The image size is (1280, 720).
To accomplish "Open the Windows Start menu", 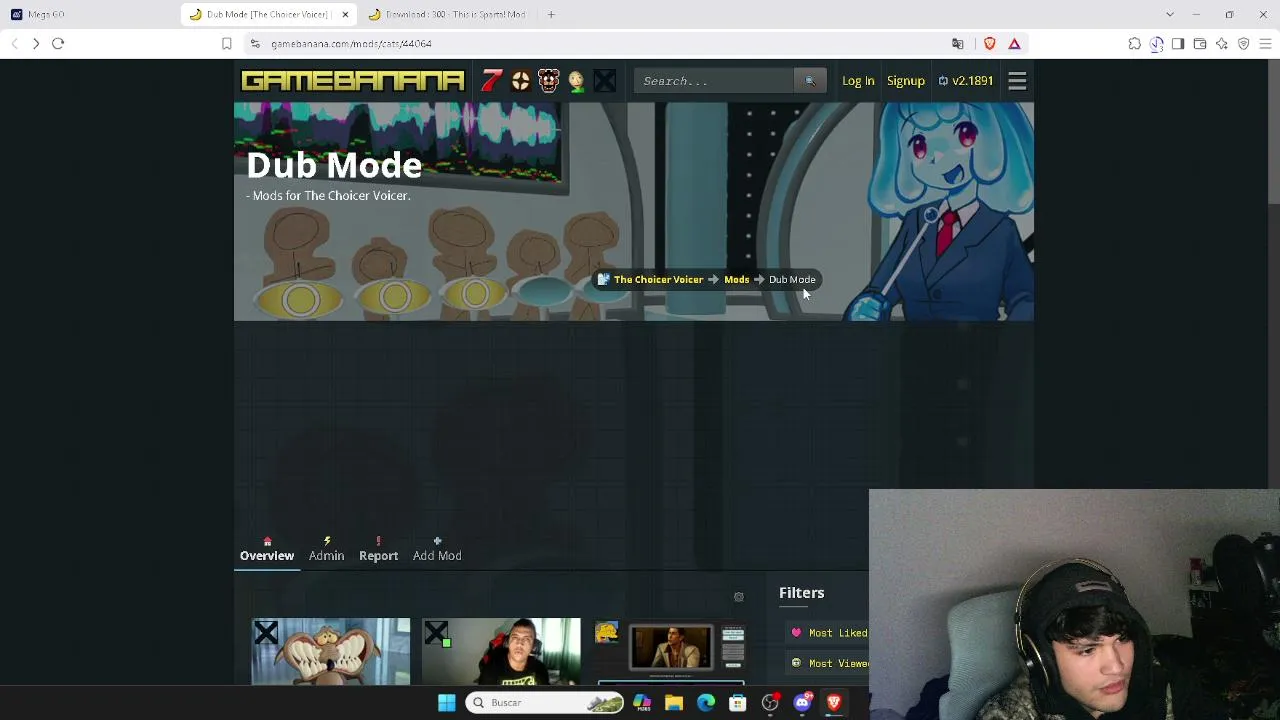I will 447,703.
